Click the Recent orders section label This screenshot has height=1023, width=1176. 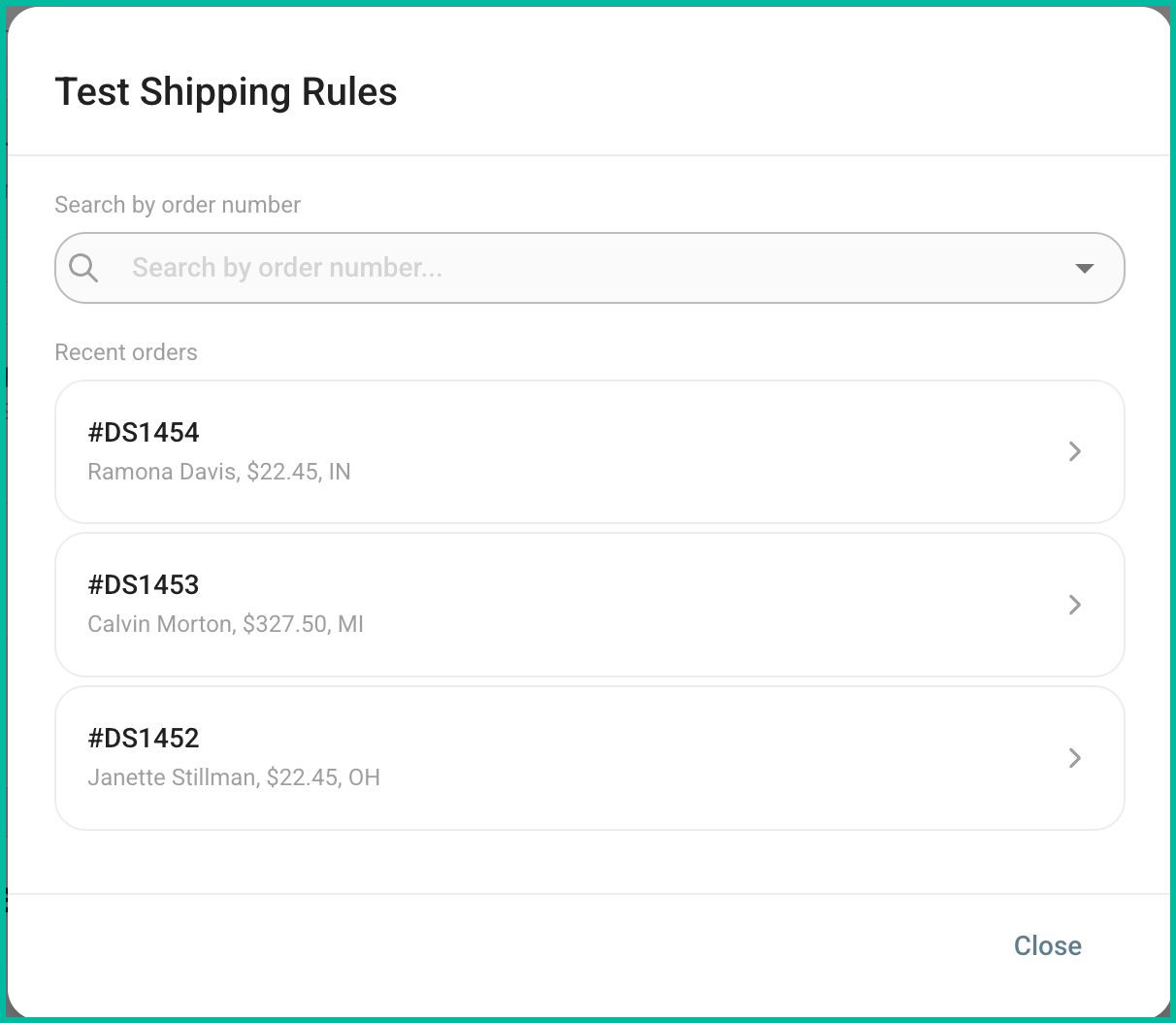[x=126, y=352]
